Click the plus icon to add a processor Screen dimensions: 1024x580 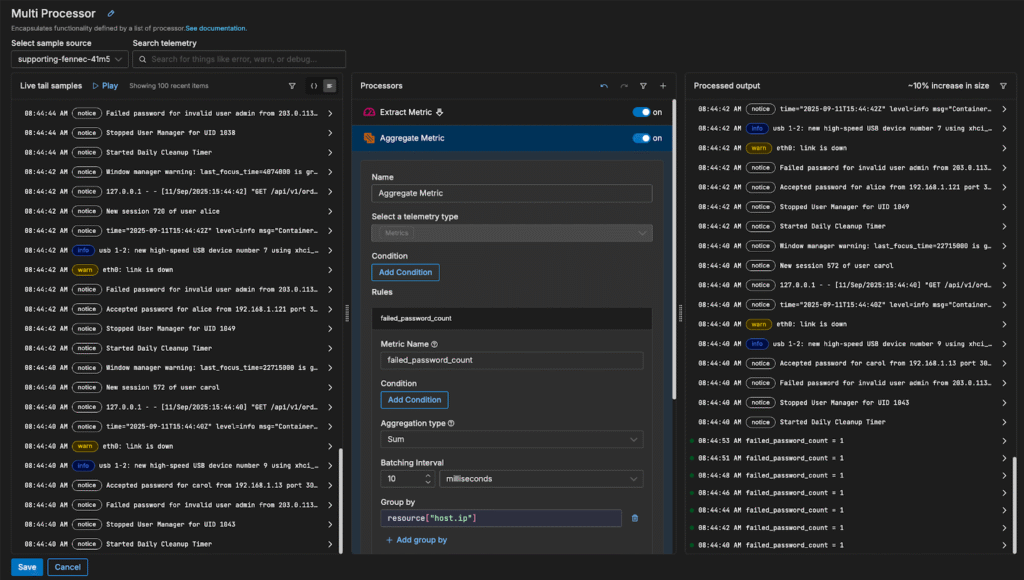tap(662, 86)
